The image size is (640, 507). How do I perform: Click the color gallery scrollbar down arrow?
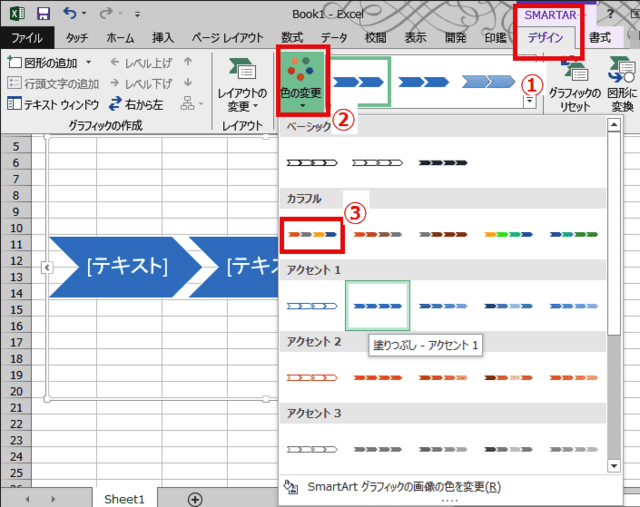613,466
